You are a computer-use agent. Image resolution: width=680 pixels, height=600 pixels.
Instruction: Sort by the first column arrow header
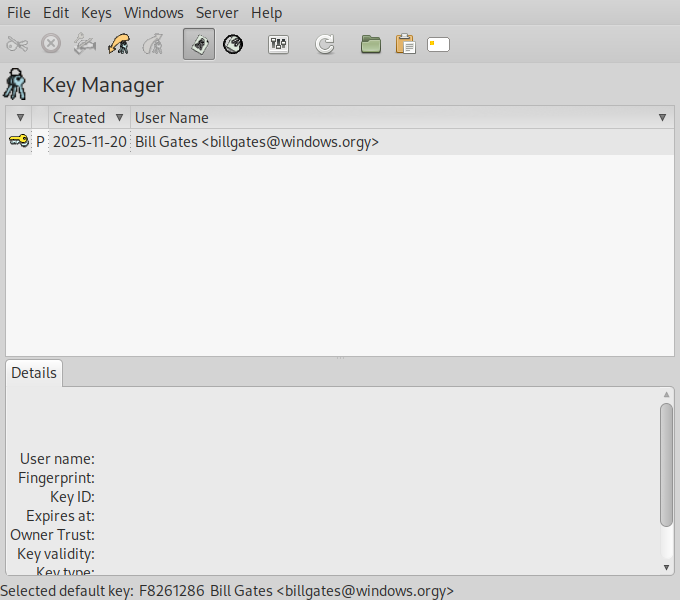20,117
